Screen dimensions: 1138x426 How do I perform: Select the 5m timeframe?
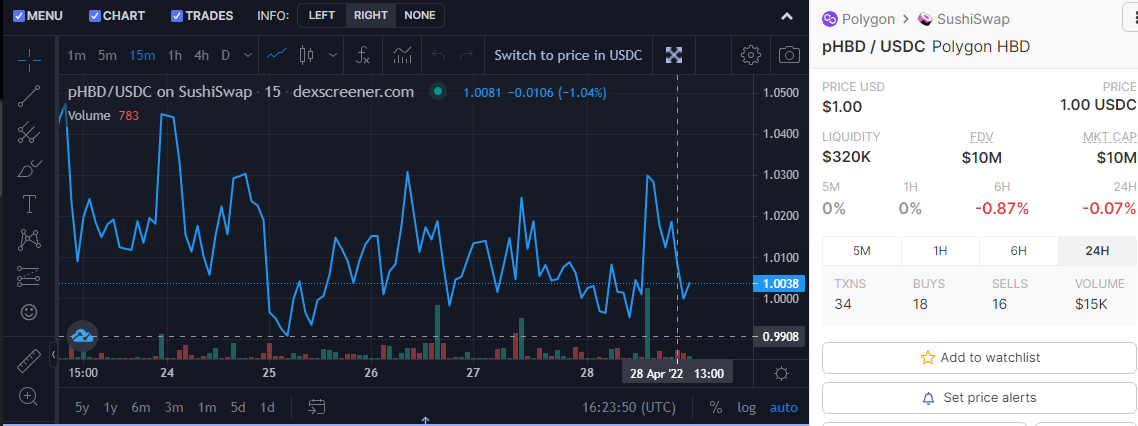click(x=107, y=55)
